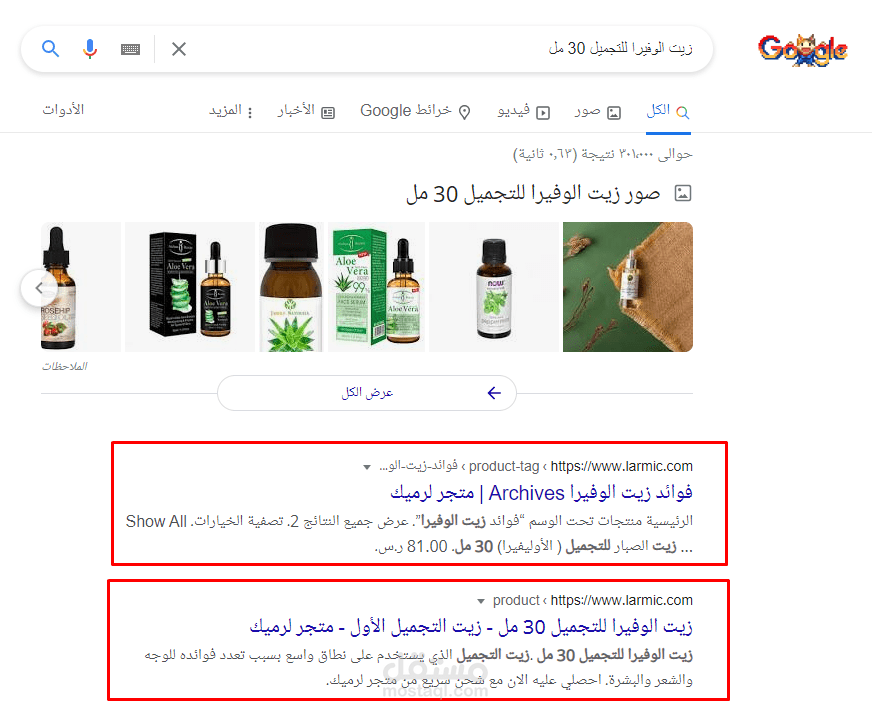Clear the search box with X
The width and height of the screenshot is (872, 714).
(x=179, y=49)
